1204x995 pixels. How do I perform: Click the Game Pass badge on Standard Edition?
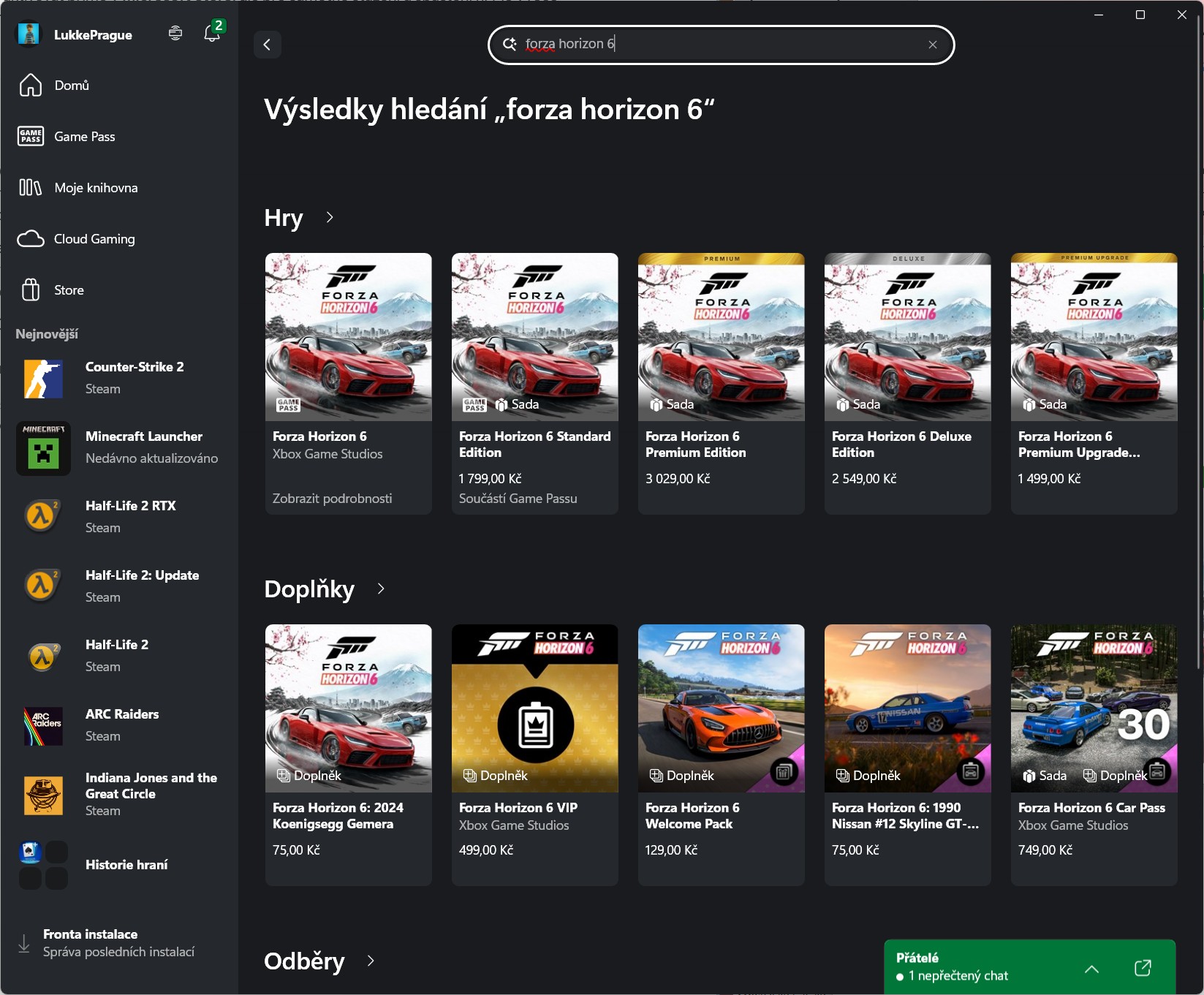click(x=475, y=404)
